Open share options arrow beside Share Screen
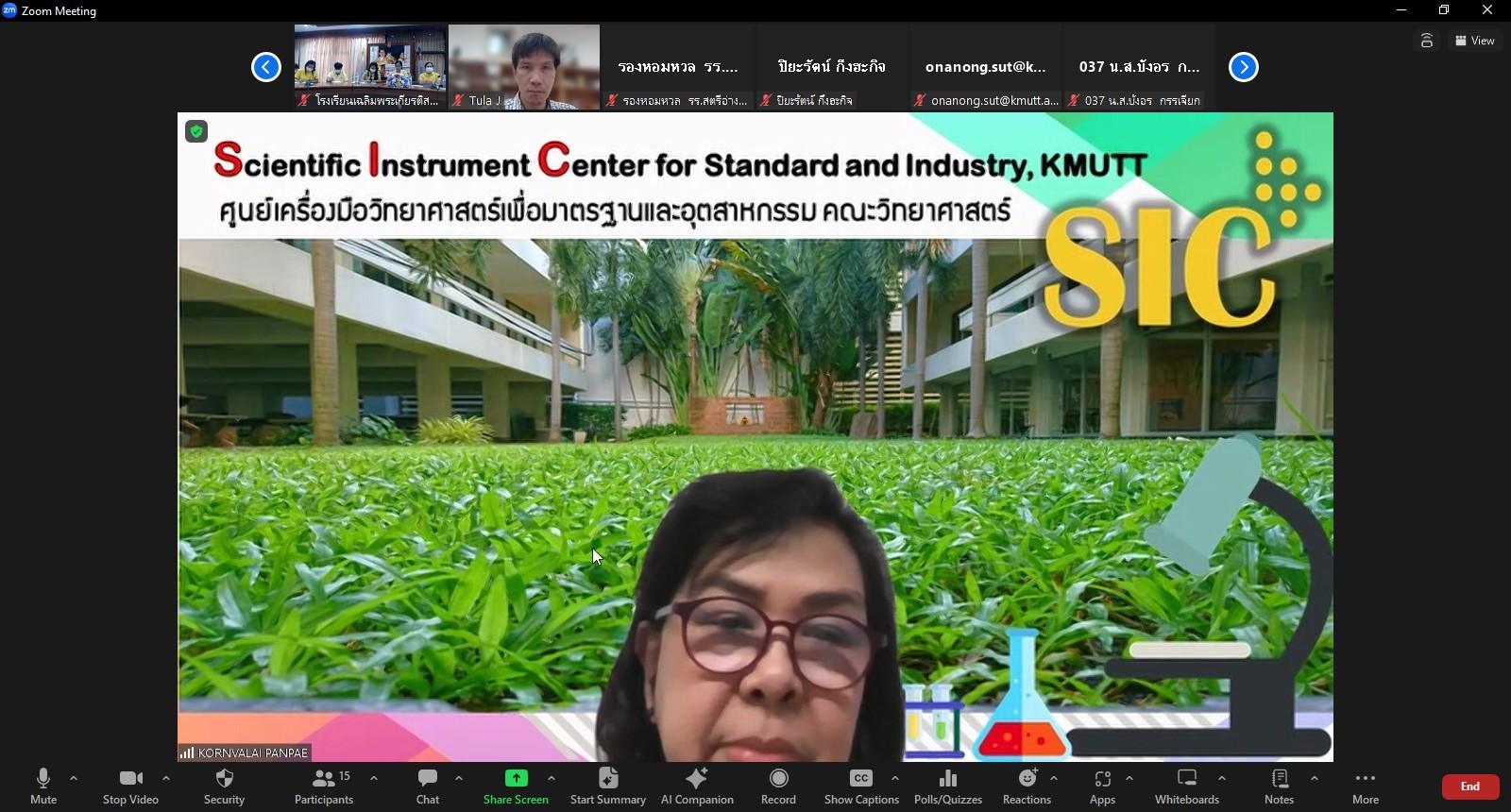Viewport: 1511px width, 812px height. point(552,779)
